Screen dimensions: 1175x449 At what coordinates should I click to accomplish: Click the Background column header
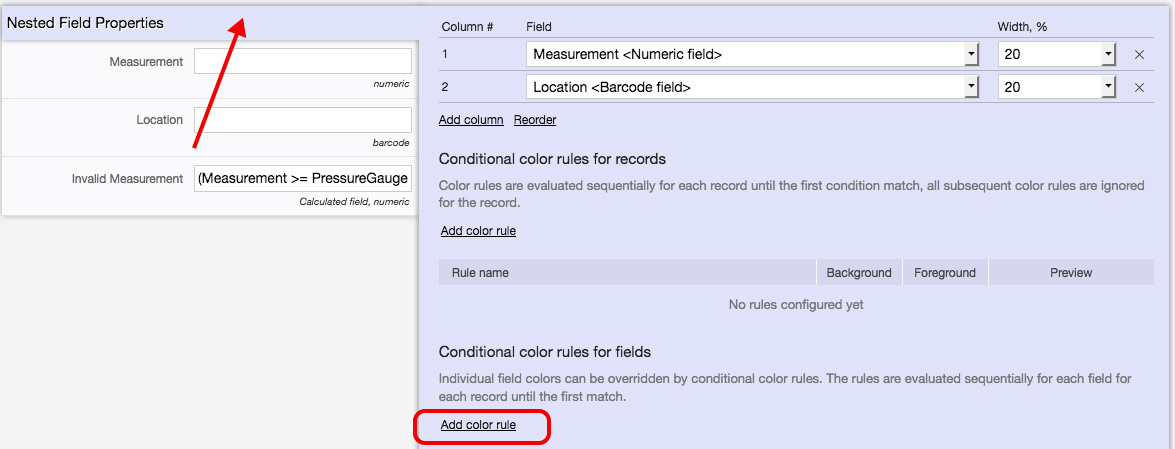pyautogui.click(x=858, y=273)
